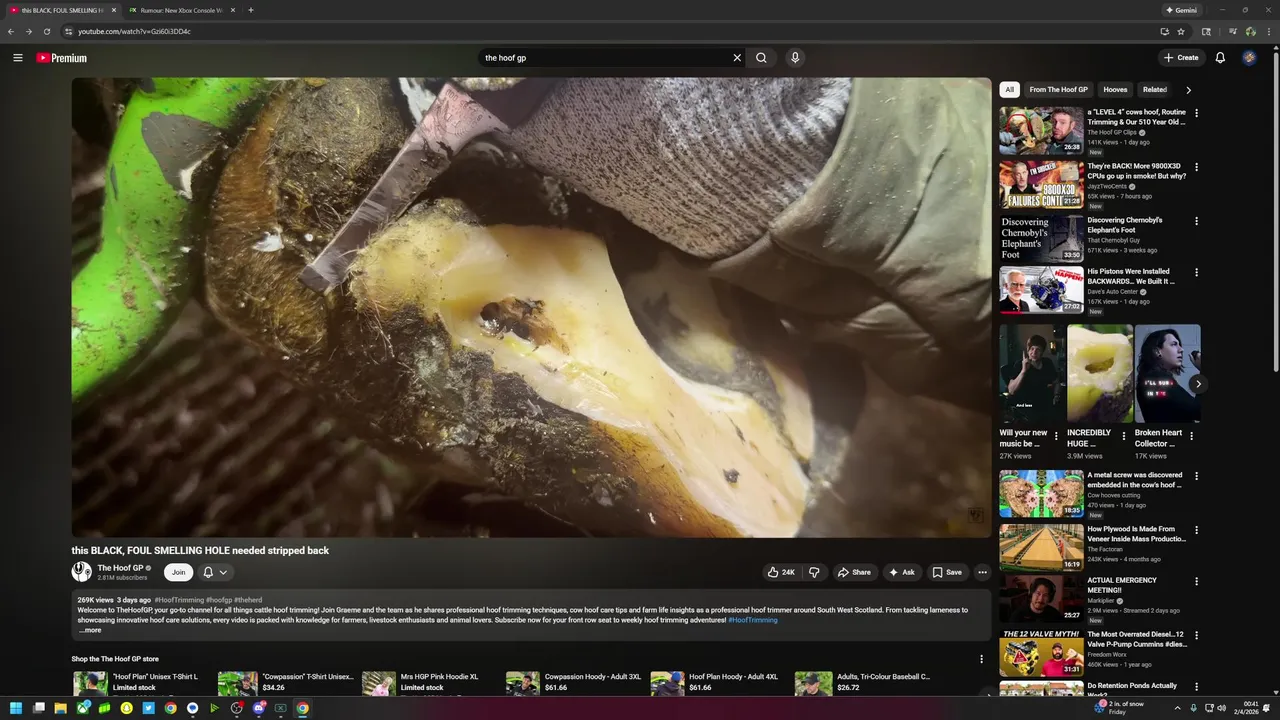Screen dimensions: 1280x720
Task: Open LEVEL 4 cows hoof video thumbnail
Action: click(1041, 130)
